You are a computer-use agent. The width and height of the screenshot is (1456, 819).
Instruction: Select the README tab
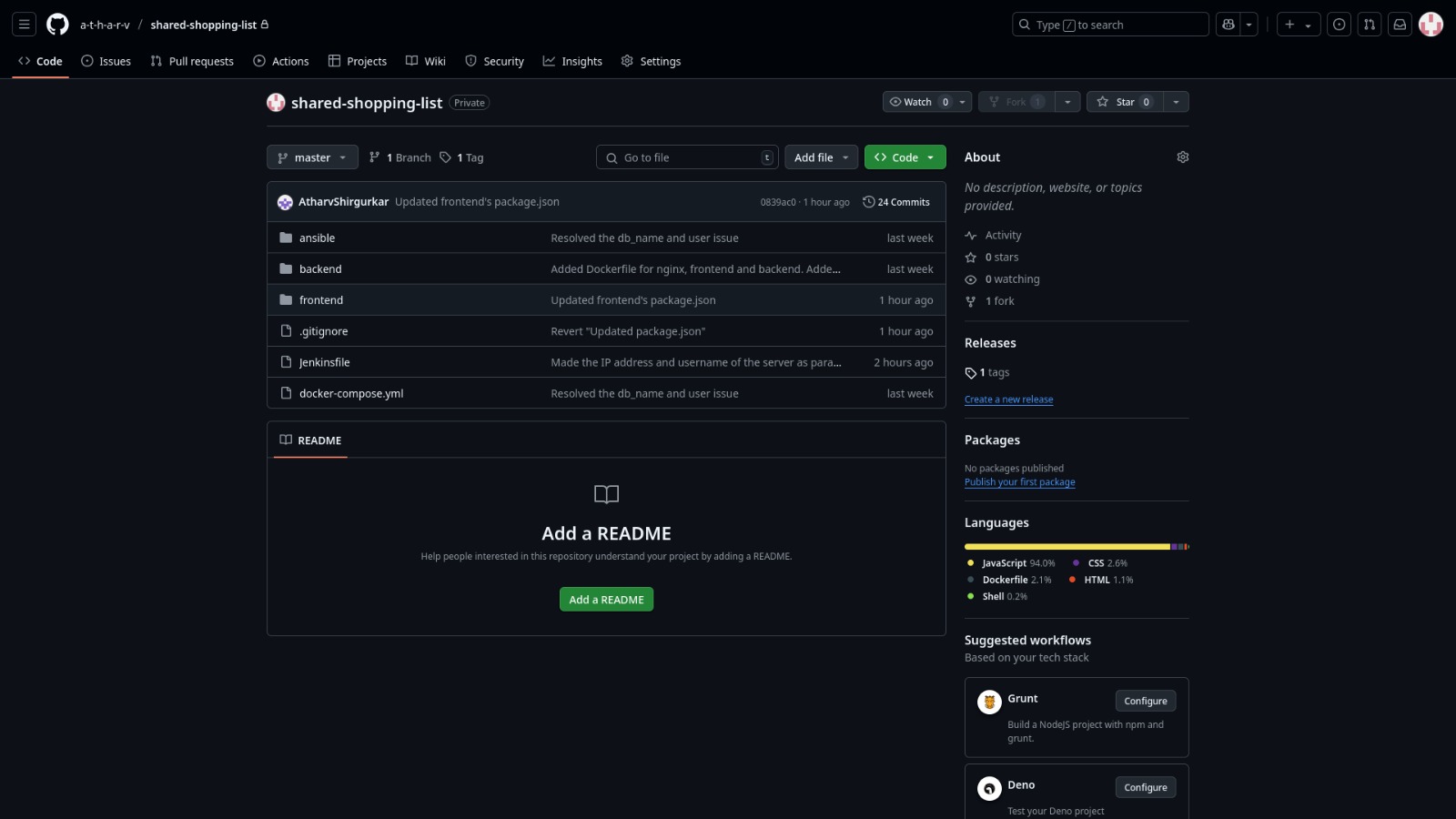tap(310, 440)
